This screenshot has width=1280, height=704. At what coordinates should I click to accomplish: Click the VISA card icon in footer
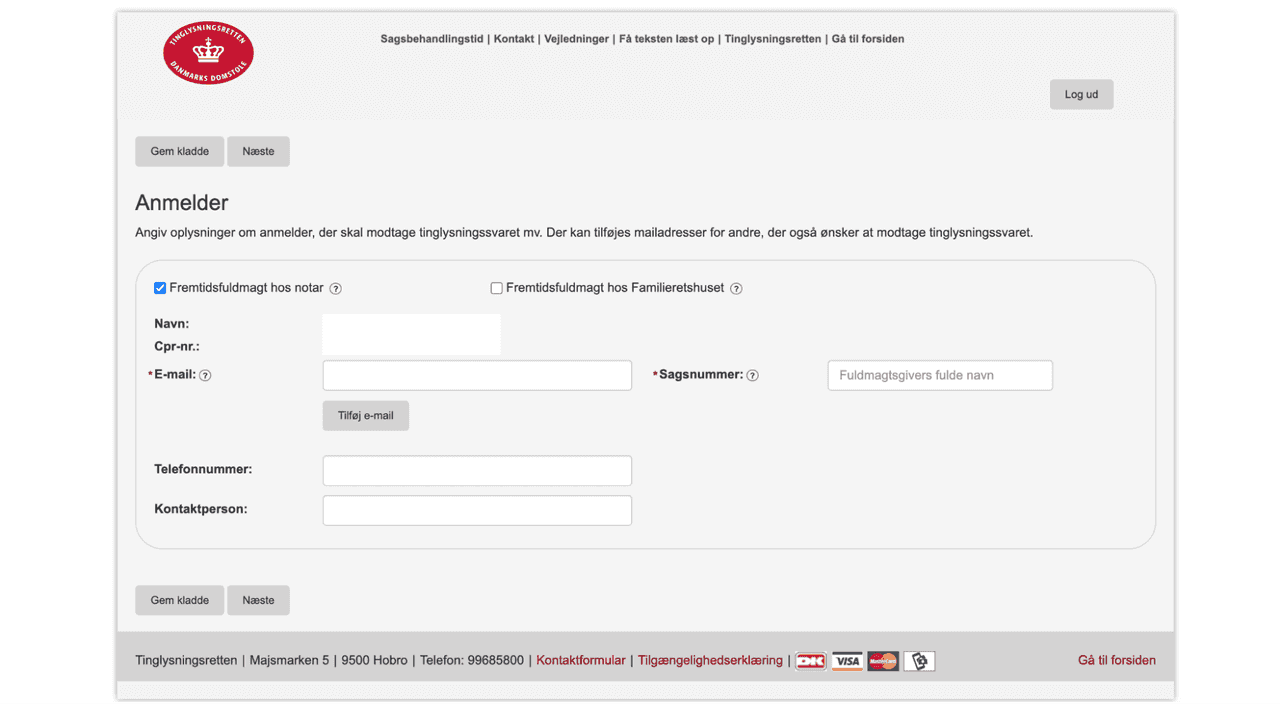point(847,661)
